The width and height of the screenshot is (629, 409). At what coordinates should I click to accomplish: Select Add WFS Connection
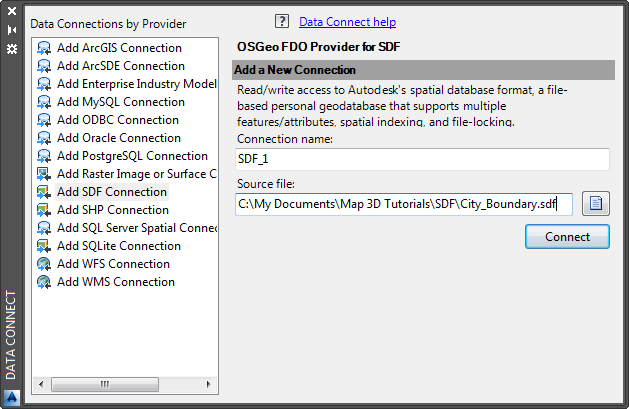click(x=113, y=264)
